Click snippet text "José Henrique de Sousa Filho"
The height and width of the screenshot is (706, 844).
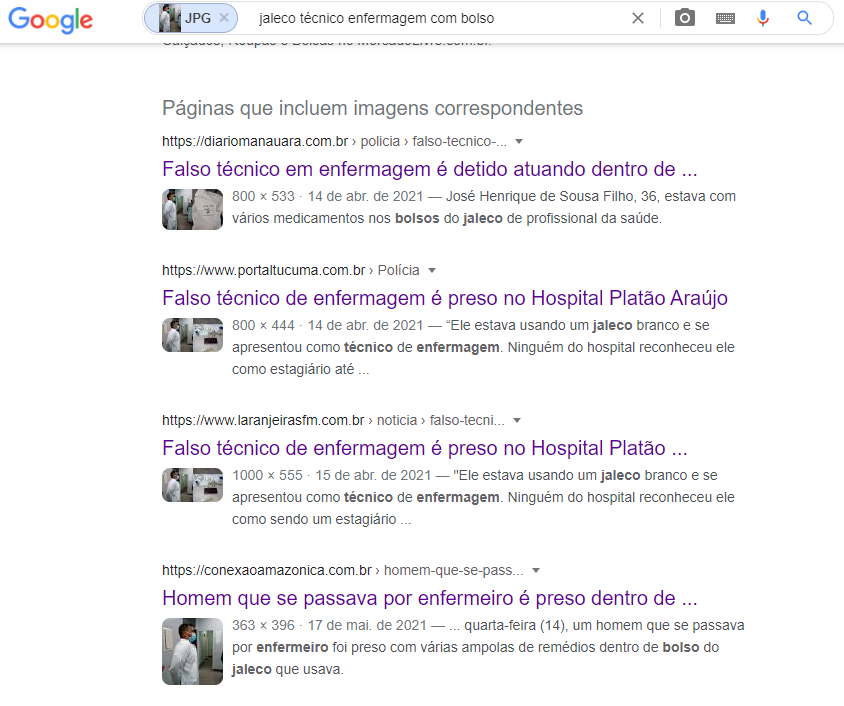pyautogui.click(x=540, y=196)
